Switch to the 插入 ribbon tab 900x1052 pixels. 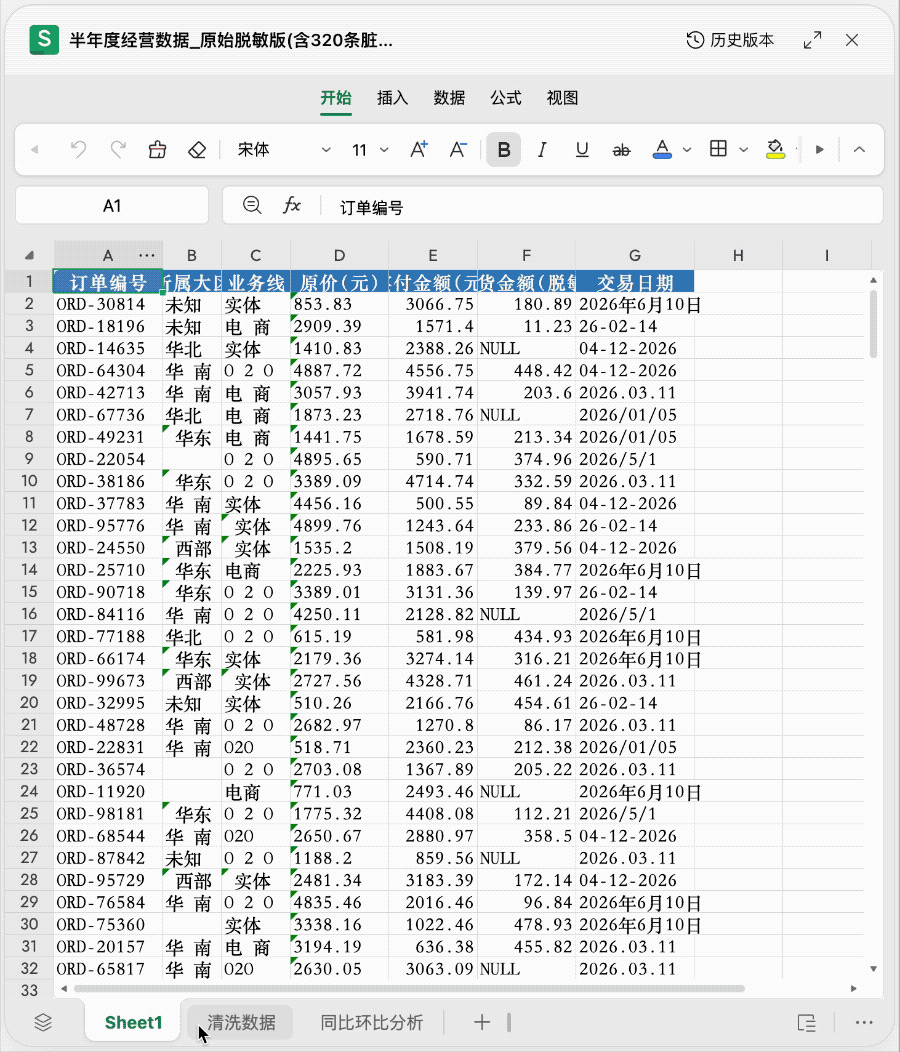393,98
